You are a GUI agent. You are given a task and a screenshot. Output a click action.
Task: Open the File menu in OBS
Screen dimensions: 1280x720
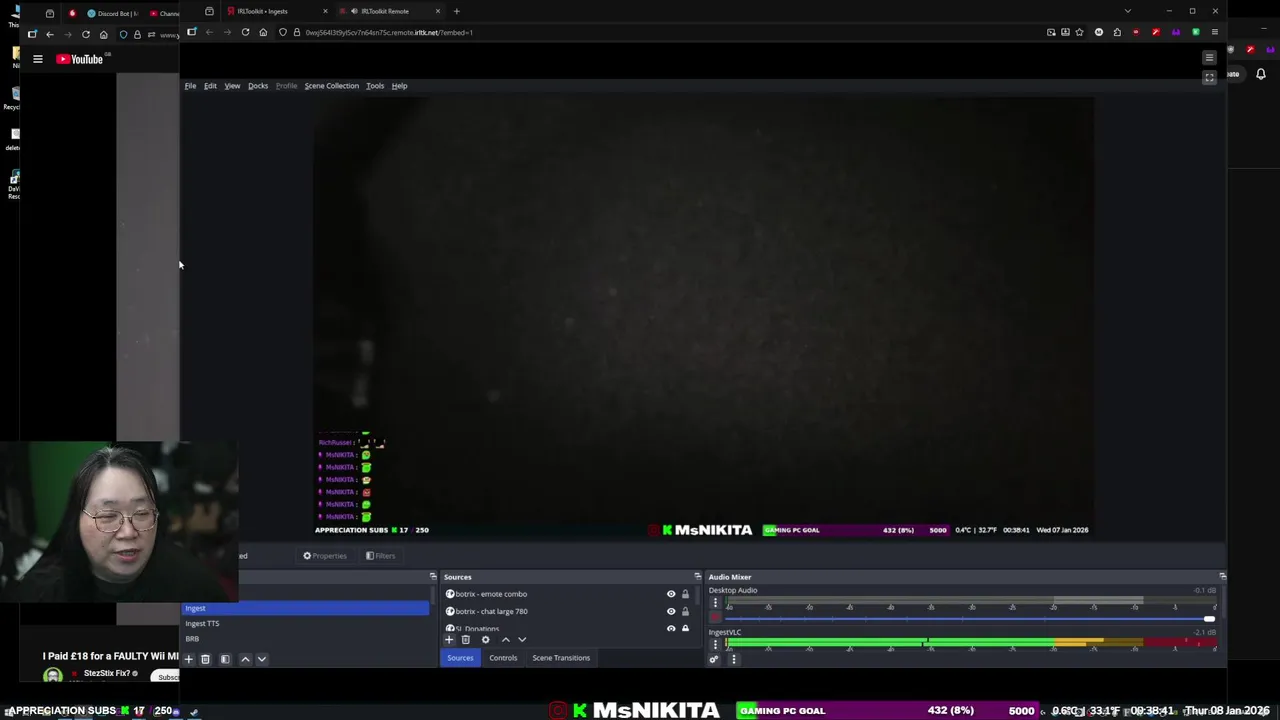coord(190,86)
